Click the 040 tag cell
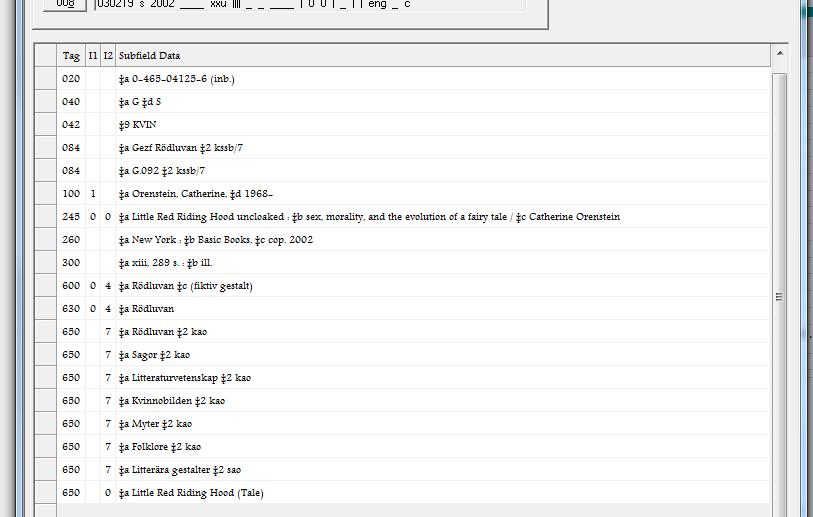 click(x=71, y=102)
